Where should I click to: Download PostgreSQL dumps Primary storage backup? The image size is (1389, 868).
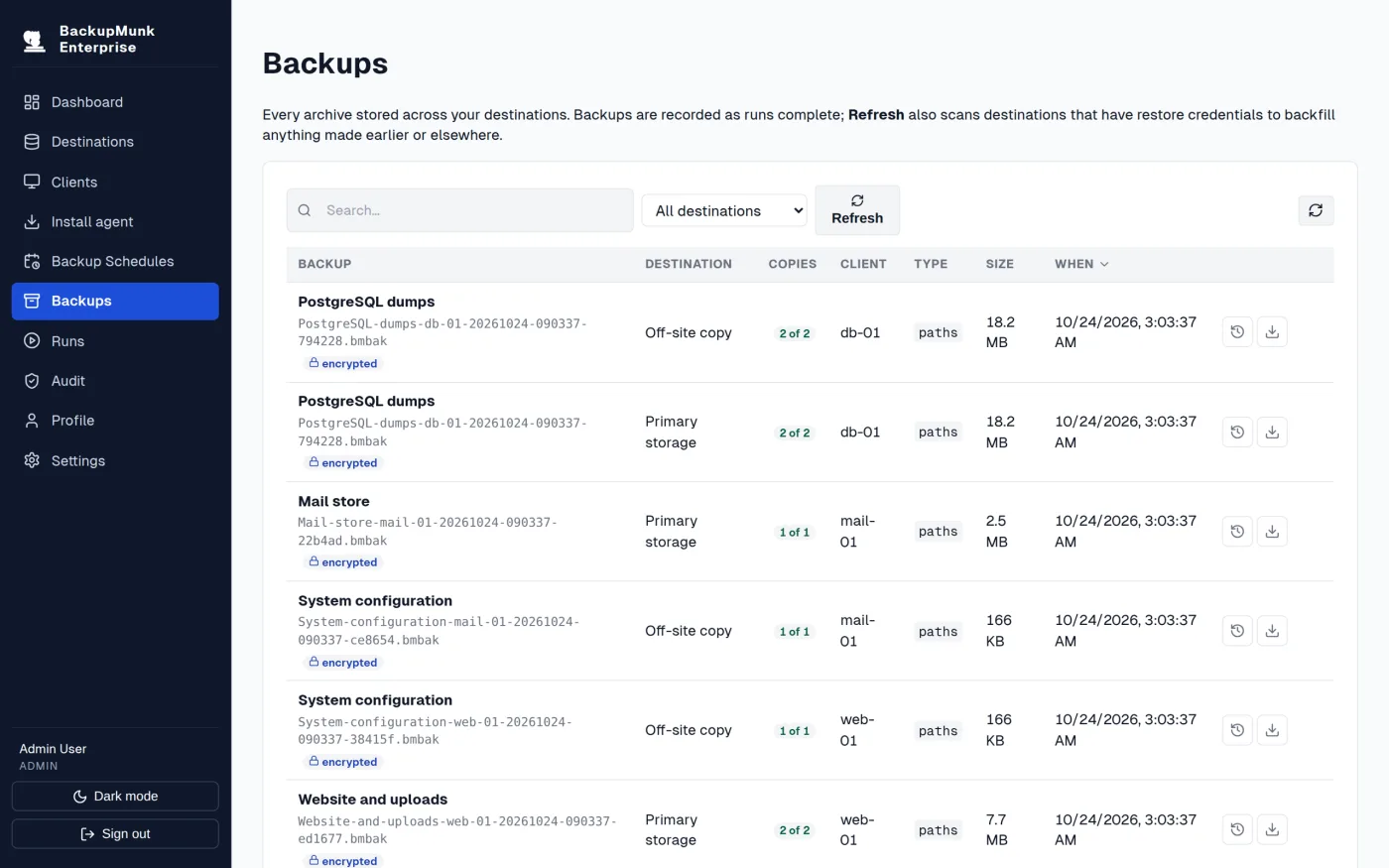tap(1272, 433)
